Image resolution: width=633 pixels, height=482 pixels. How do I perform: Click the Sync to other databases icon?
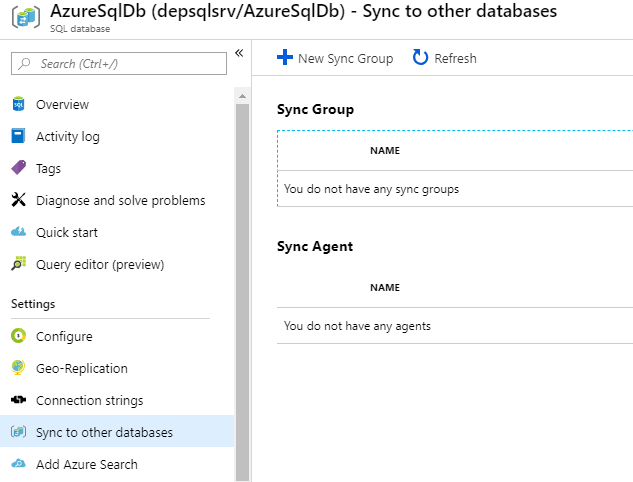coord(19,432)
